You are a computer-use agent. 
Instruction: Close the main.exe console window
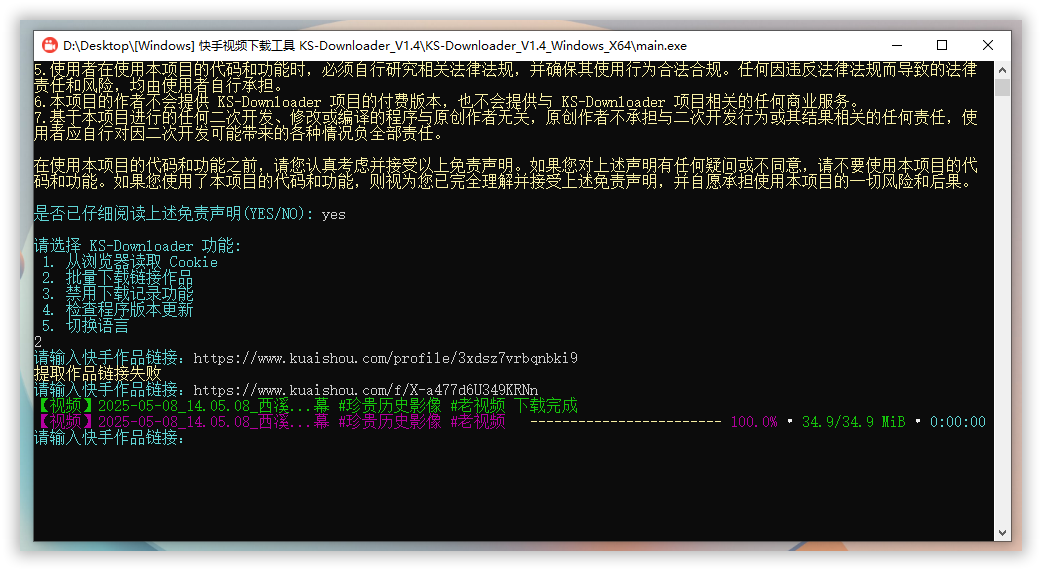[988, 45]
